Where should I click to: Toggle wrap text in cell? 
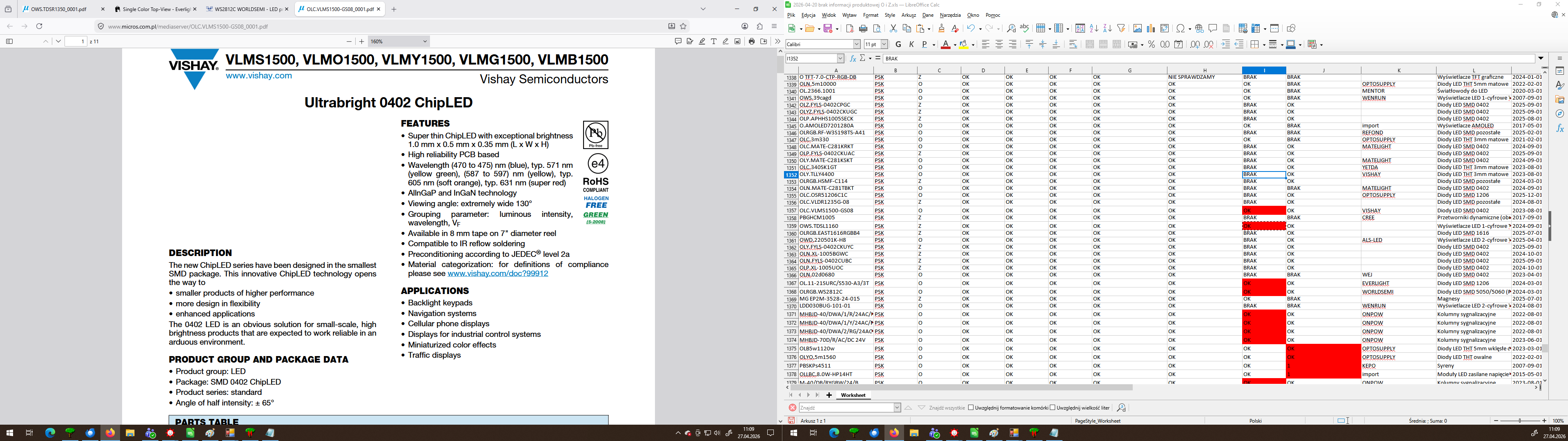click(x=1073, y=45)
